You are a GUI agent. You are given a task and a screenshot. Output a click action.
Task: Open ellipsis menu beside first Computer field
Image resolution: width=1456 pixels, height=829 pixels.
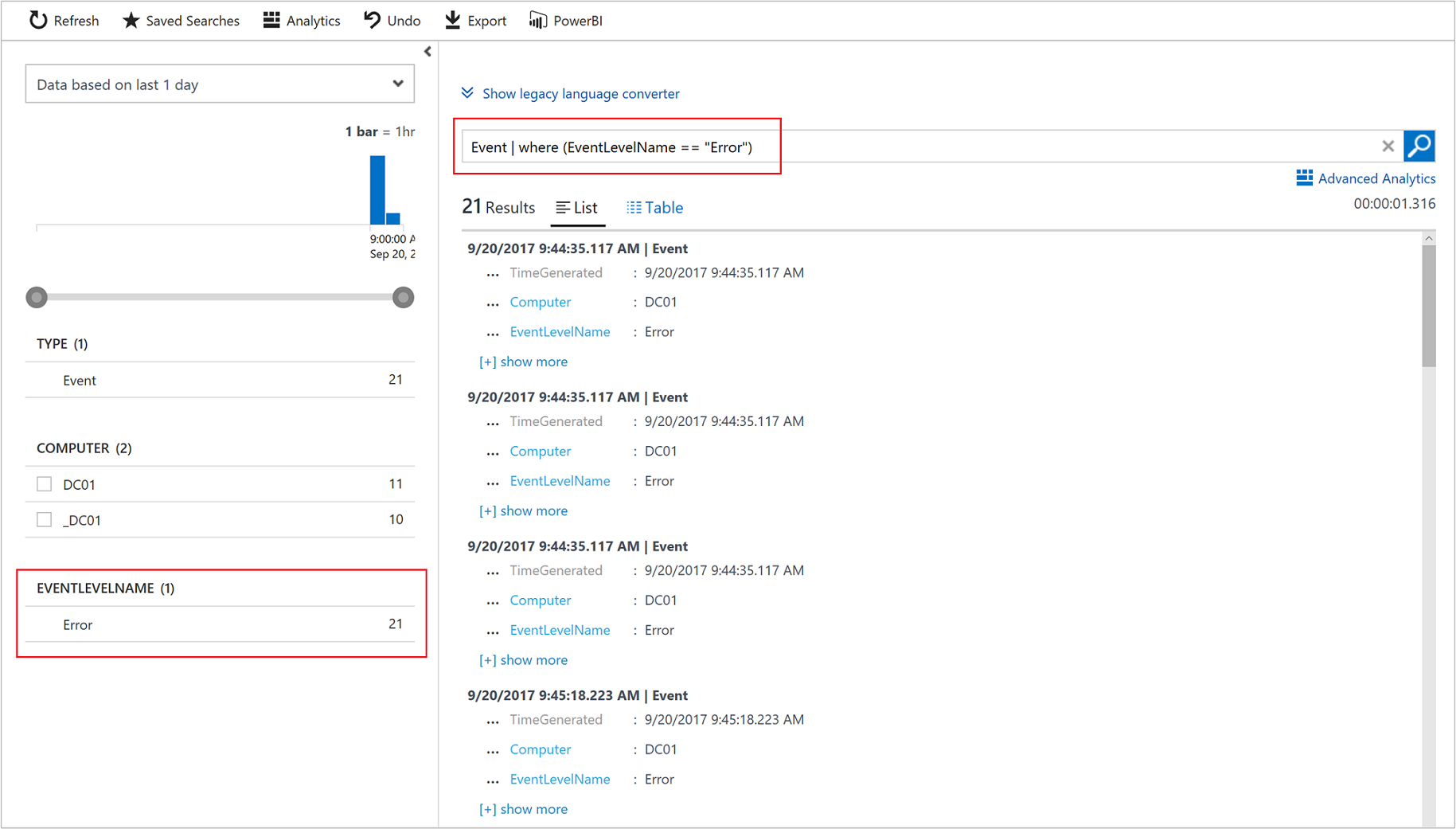tap(493, 303)
